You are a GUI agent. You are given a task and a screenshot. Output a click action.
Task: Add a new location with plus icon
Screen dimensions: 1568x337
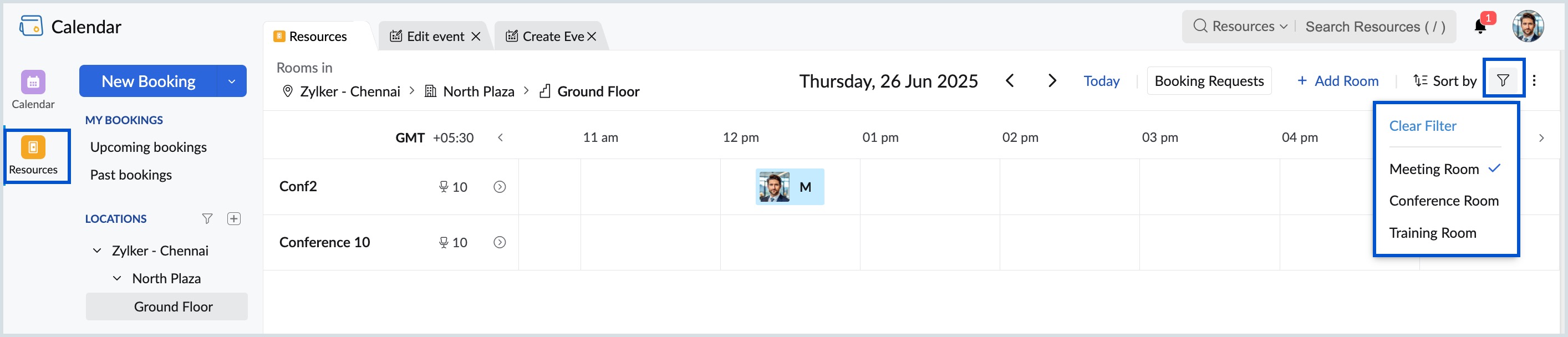pos(234,218)
